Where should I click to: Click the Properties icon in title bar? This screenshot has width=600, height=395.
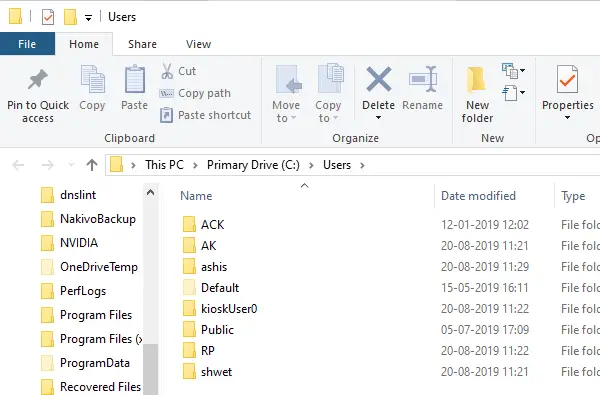coord(48,17)
